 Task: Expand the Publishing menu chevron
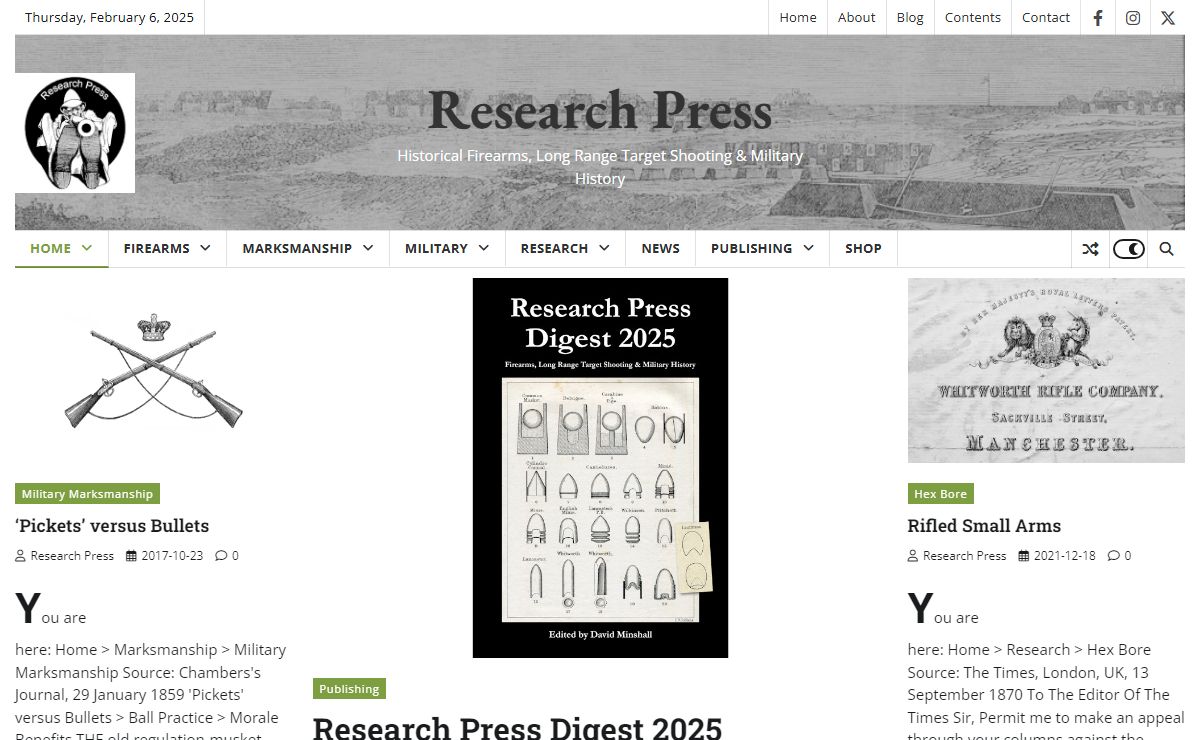pos(808,248)
